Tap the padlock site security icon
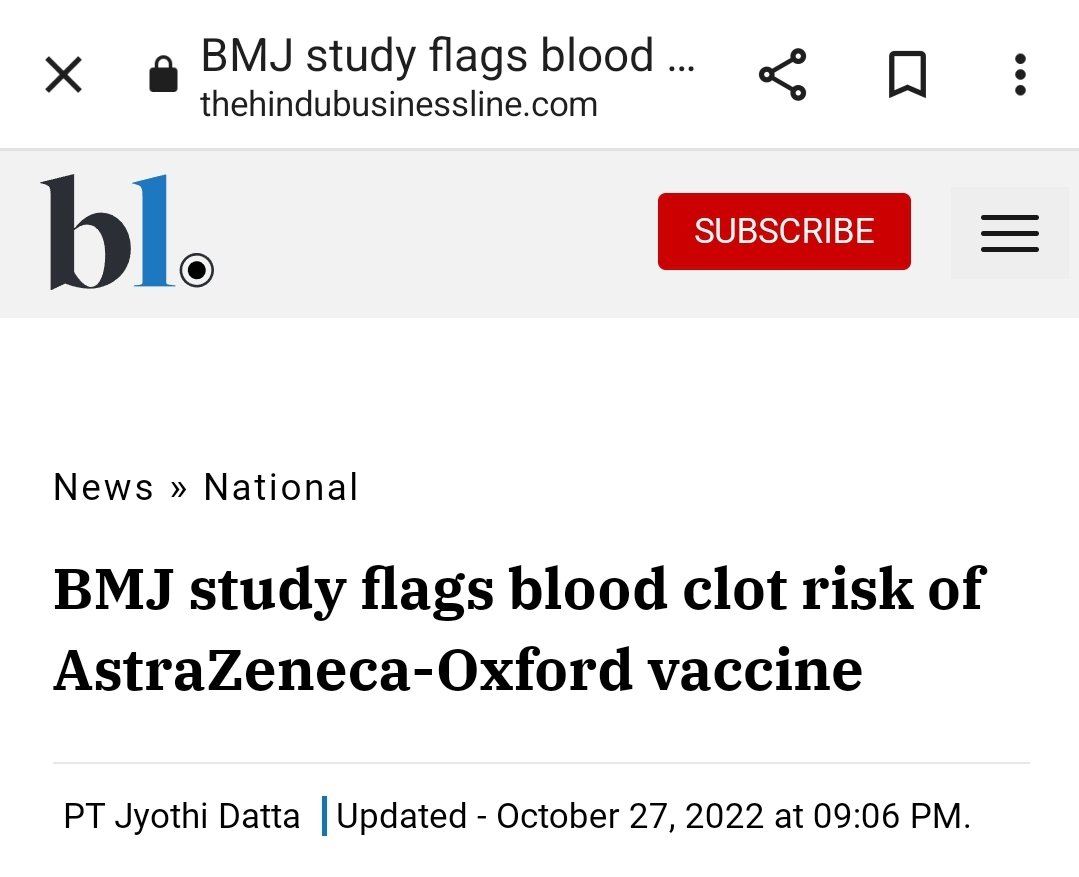 (x=164, y=74)
